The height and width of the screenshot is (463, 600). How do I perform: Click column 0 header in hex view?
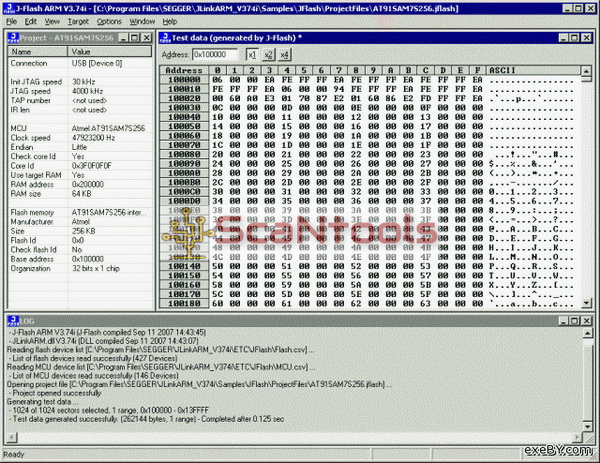tap(217, 70)
